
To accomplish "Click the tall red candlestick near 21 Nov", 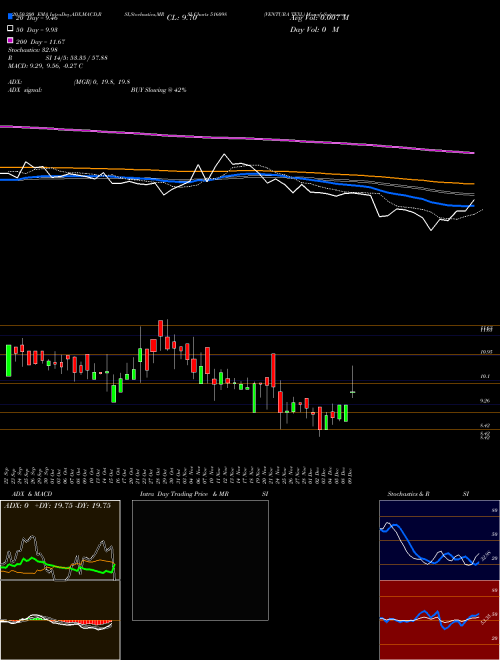I will (x=273, y=370).
